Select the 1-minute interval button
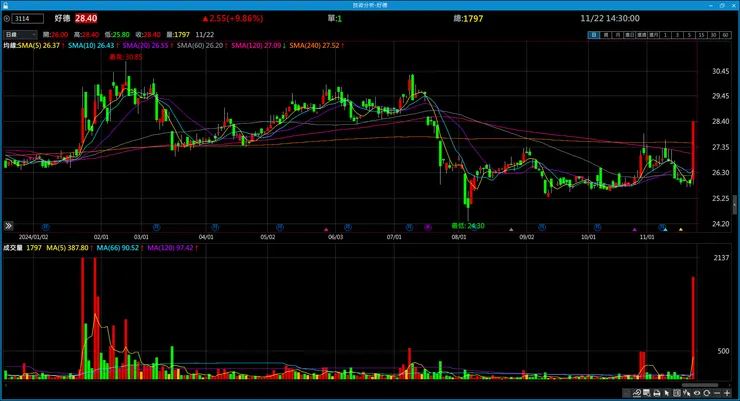740x401 pixels. 665,35
